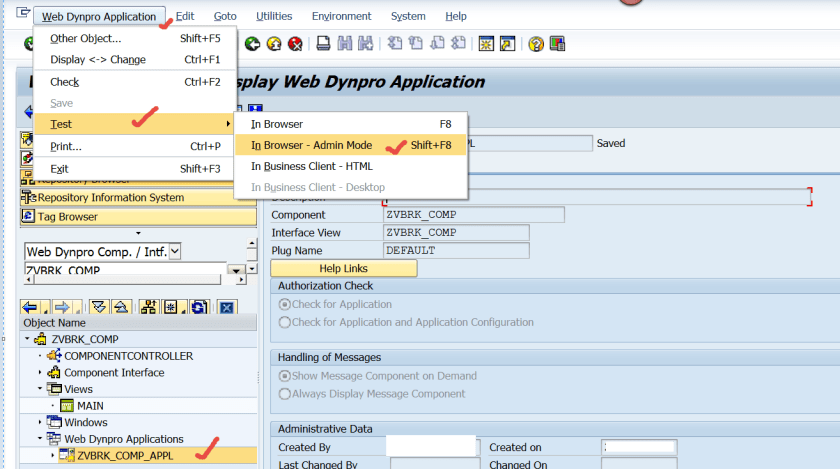Click the Refresh object list icon
This screenshot has height=469, width=840.
pyautogui.click(x=198, y=308)
